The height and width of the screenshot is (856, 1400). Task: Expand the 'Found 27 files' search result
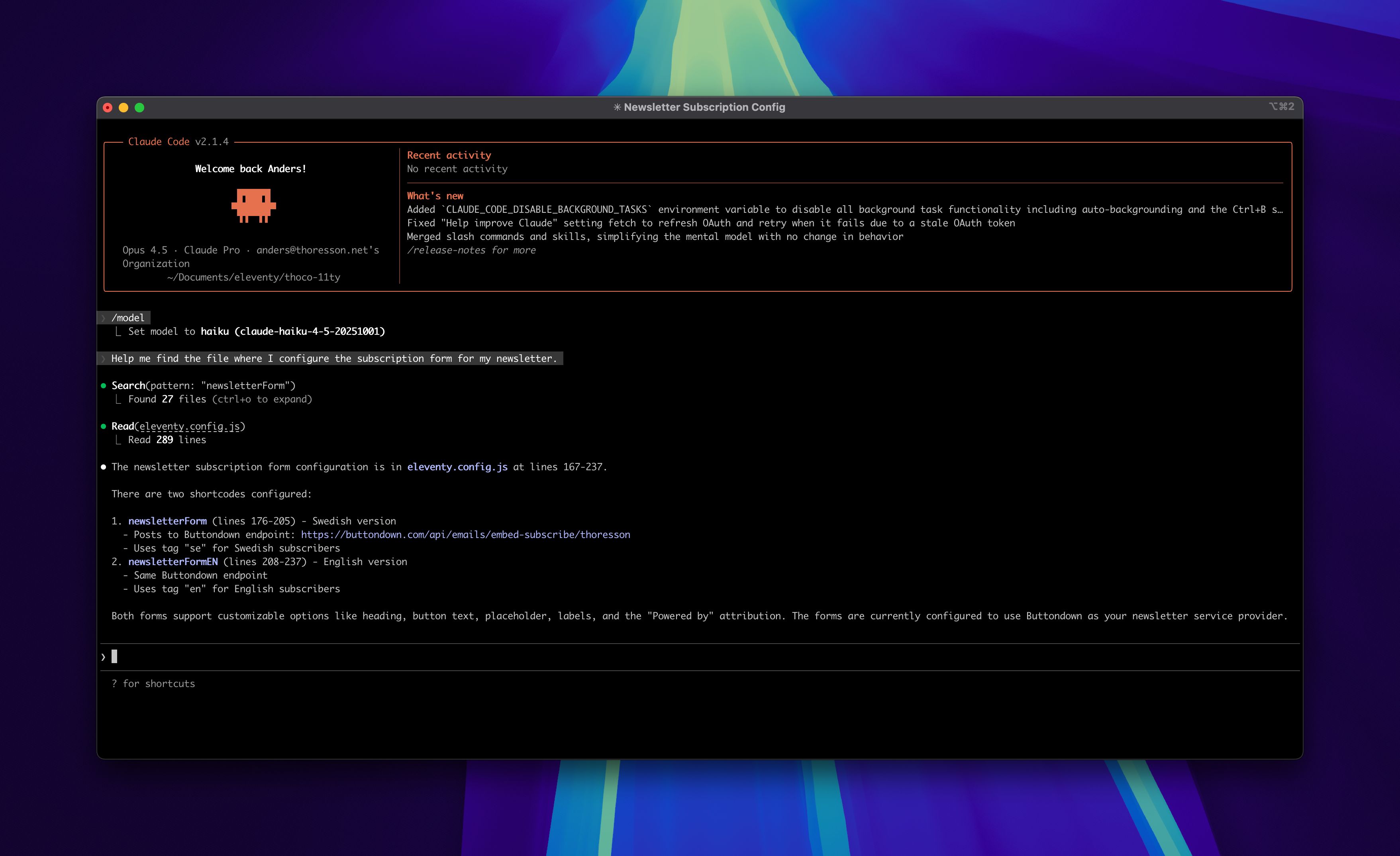[219, 400]
